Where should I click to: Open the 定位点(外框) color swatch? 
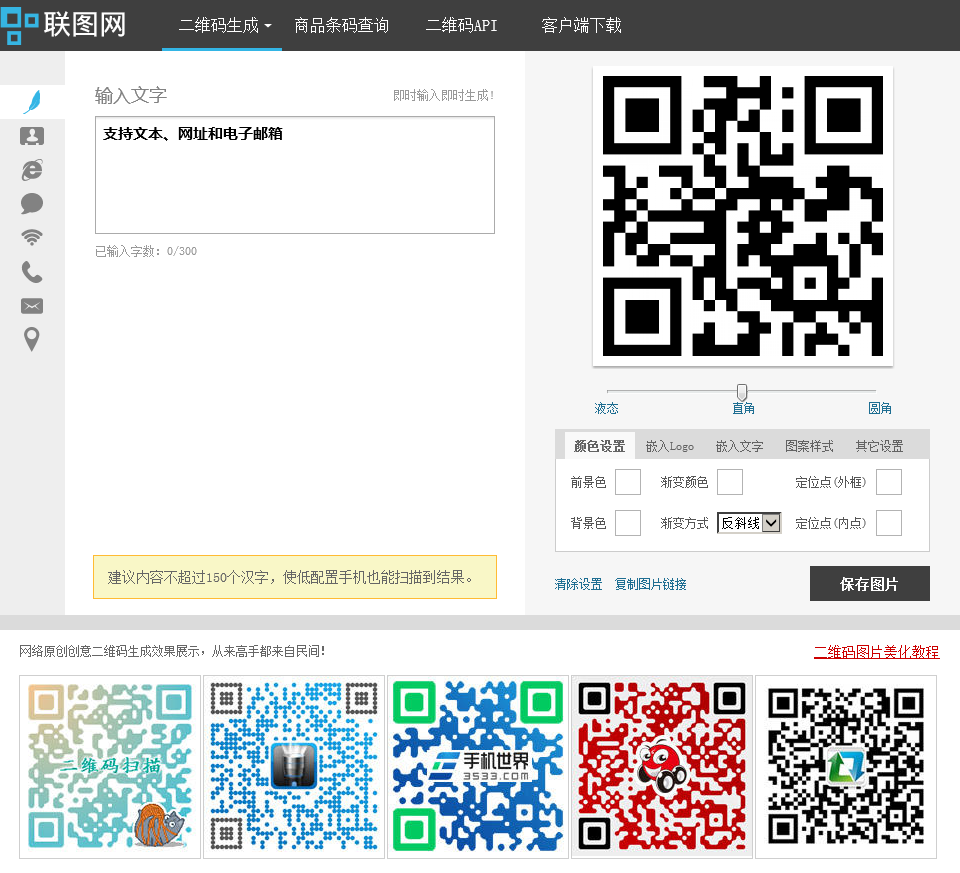click(x=889, y=482)
